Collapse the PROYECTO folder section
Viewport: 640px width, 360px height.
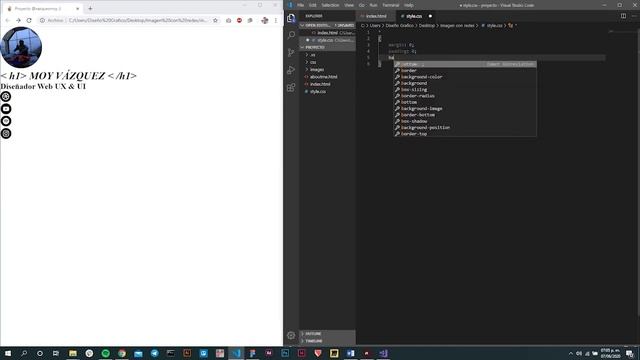point(328,47)
